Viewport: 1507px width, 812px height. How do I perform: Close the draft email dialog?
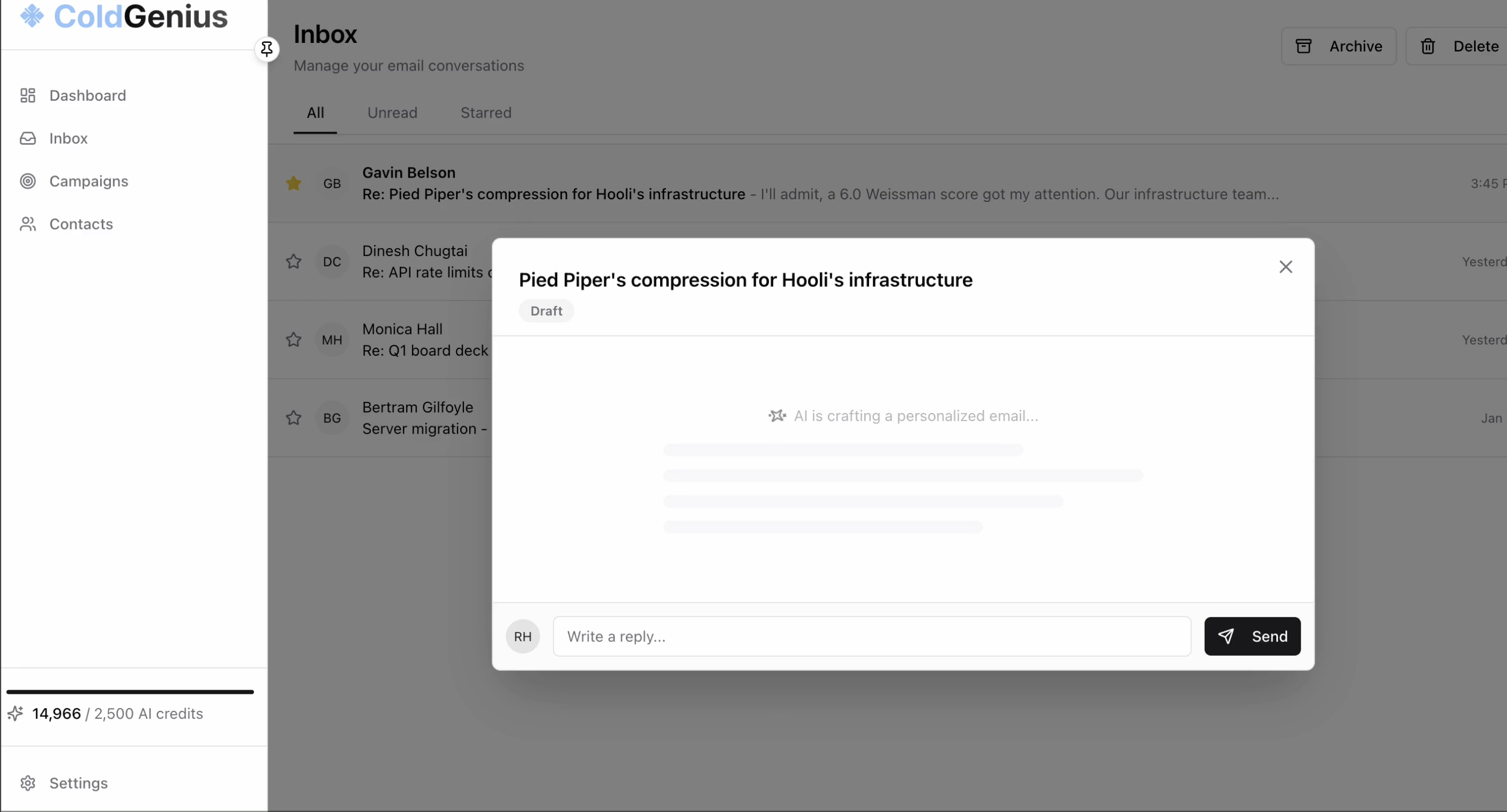(x=1285, y=267)
